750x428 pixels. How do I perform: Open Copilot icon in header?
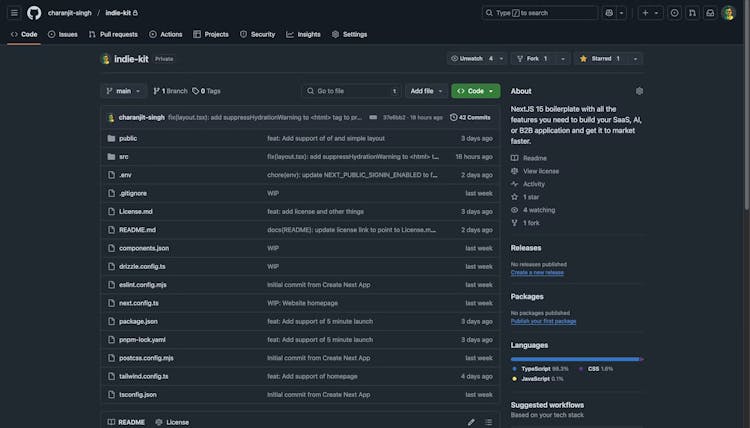609,13
